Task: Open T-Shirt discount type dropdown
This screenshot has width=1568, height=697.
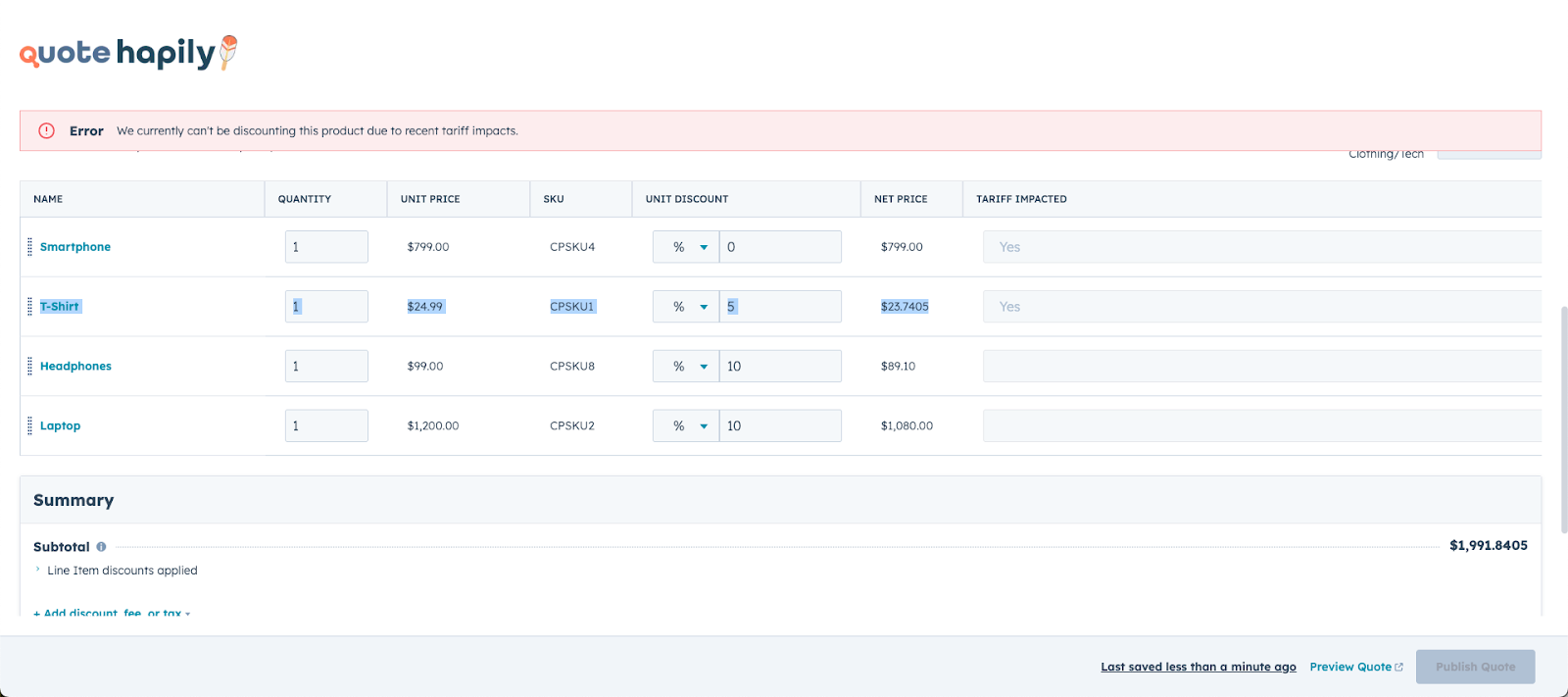Action: tap(686, 307)
